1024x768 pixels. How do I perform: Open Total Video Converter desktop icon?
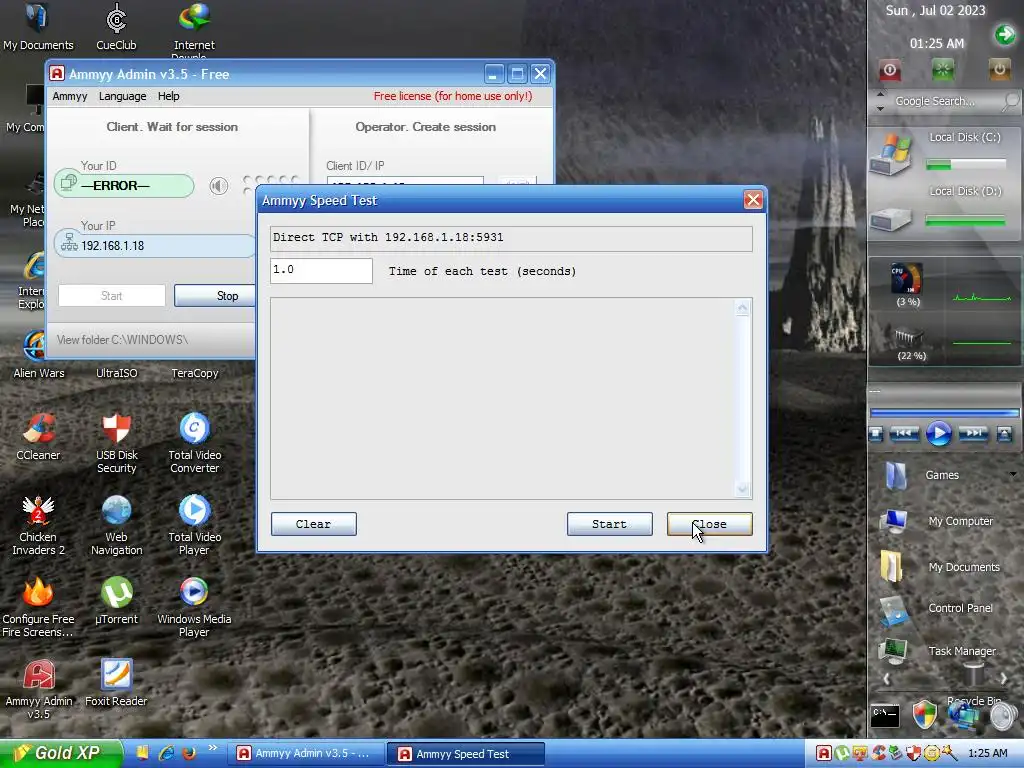pos(195,443)
